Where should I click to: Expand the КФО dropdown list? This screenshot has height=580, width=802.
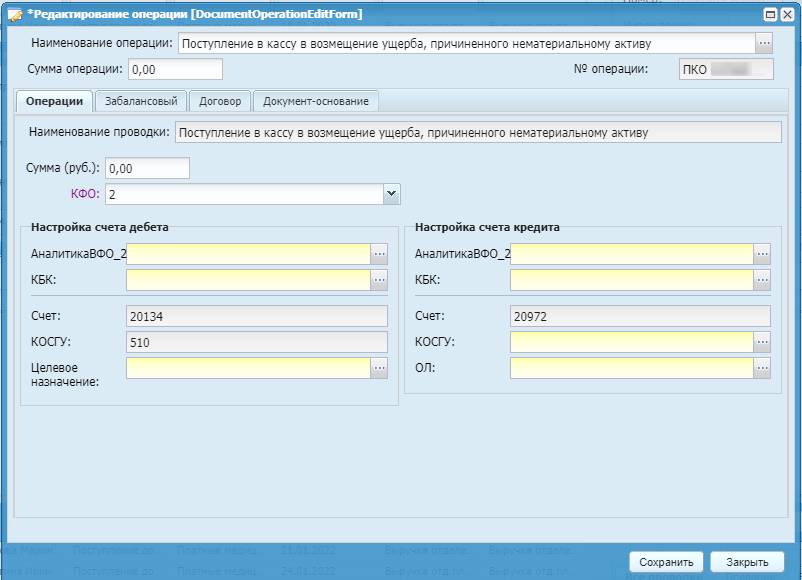(x=392, y=194)
